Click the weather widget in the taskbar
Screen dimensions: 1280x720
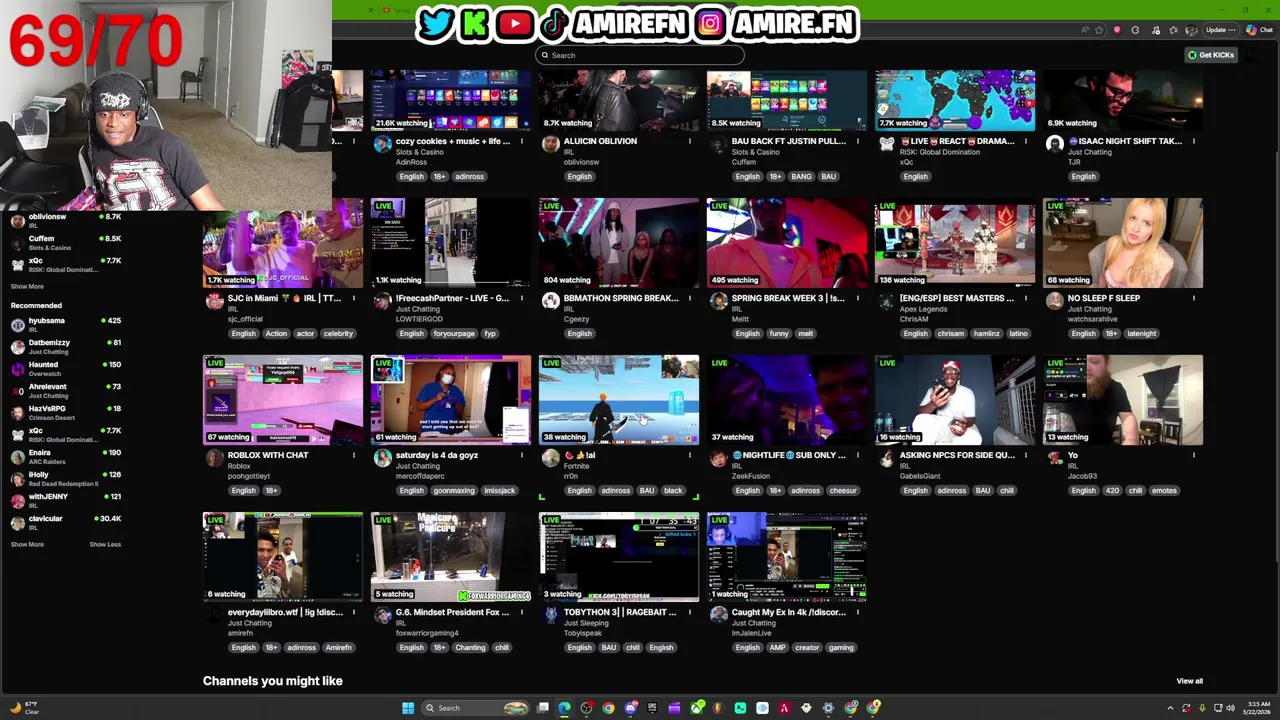click(x=24, y=708)
